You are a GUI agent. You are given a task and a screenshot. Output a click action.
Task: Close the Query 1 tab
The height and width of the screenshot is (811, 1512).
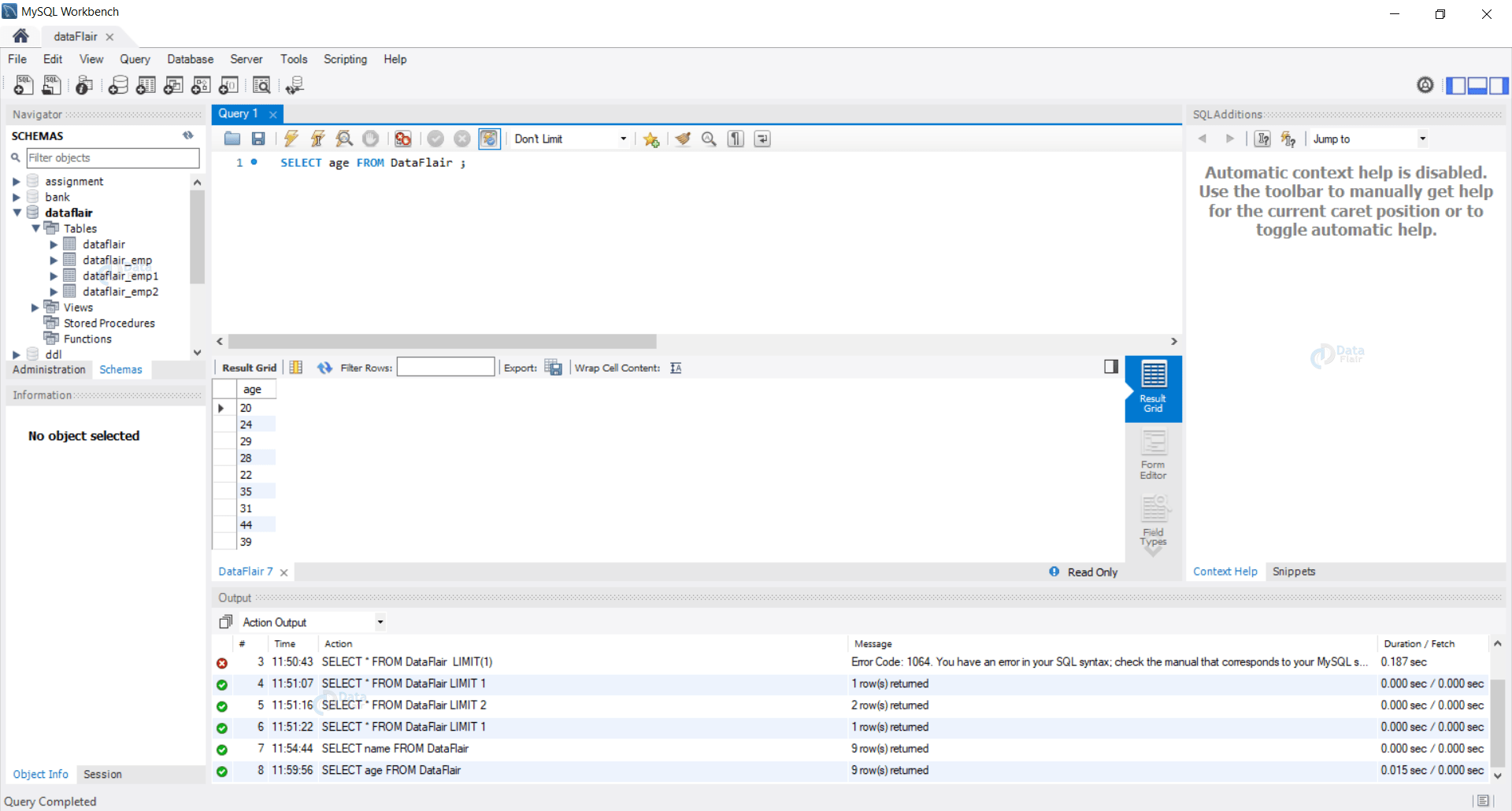(x=273, y=114)
